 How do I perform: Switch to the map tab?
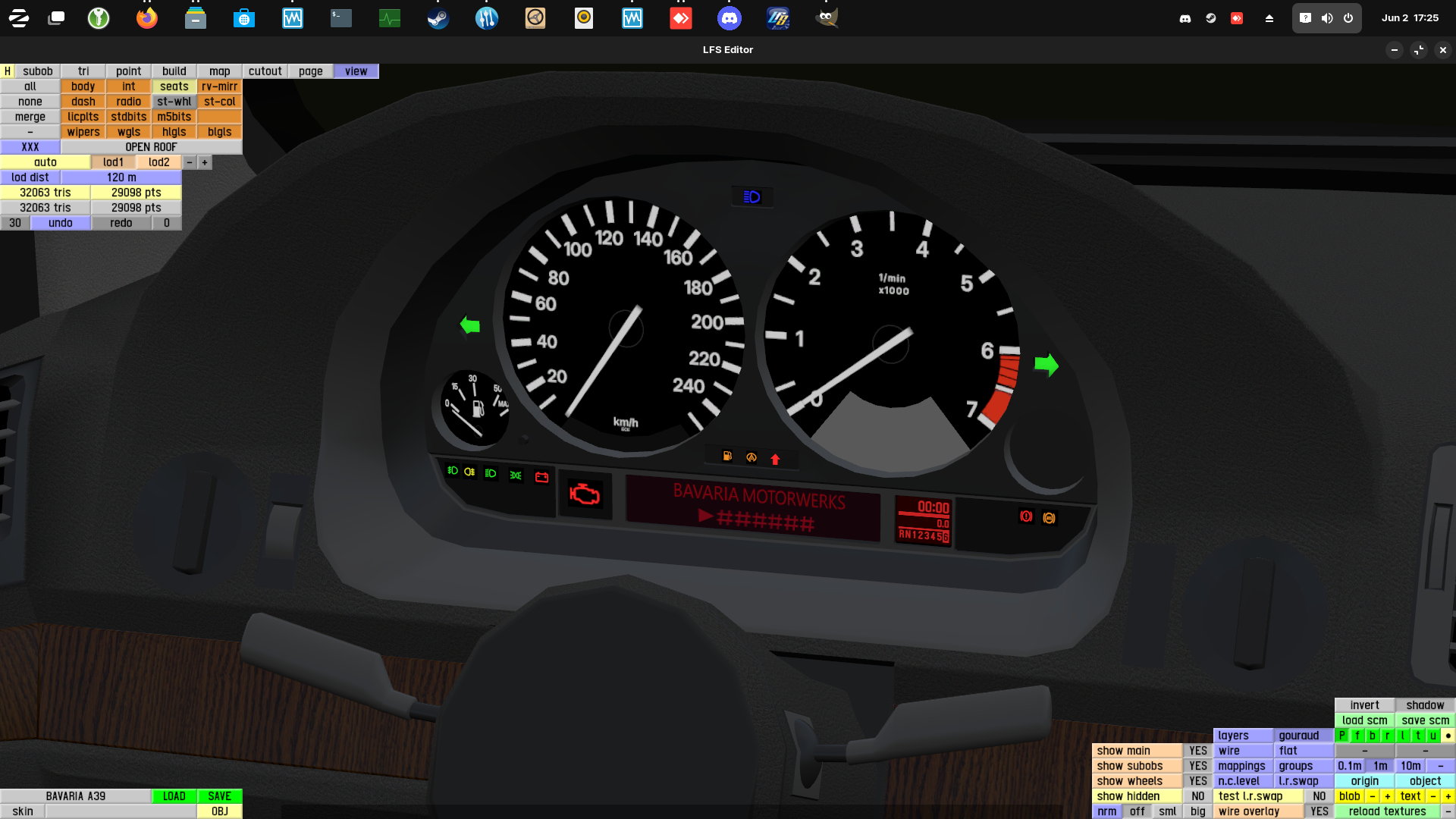[x=219, y=71]
